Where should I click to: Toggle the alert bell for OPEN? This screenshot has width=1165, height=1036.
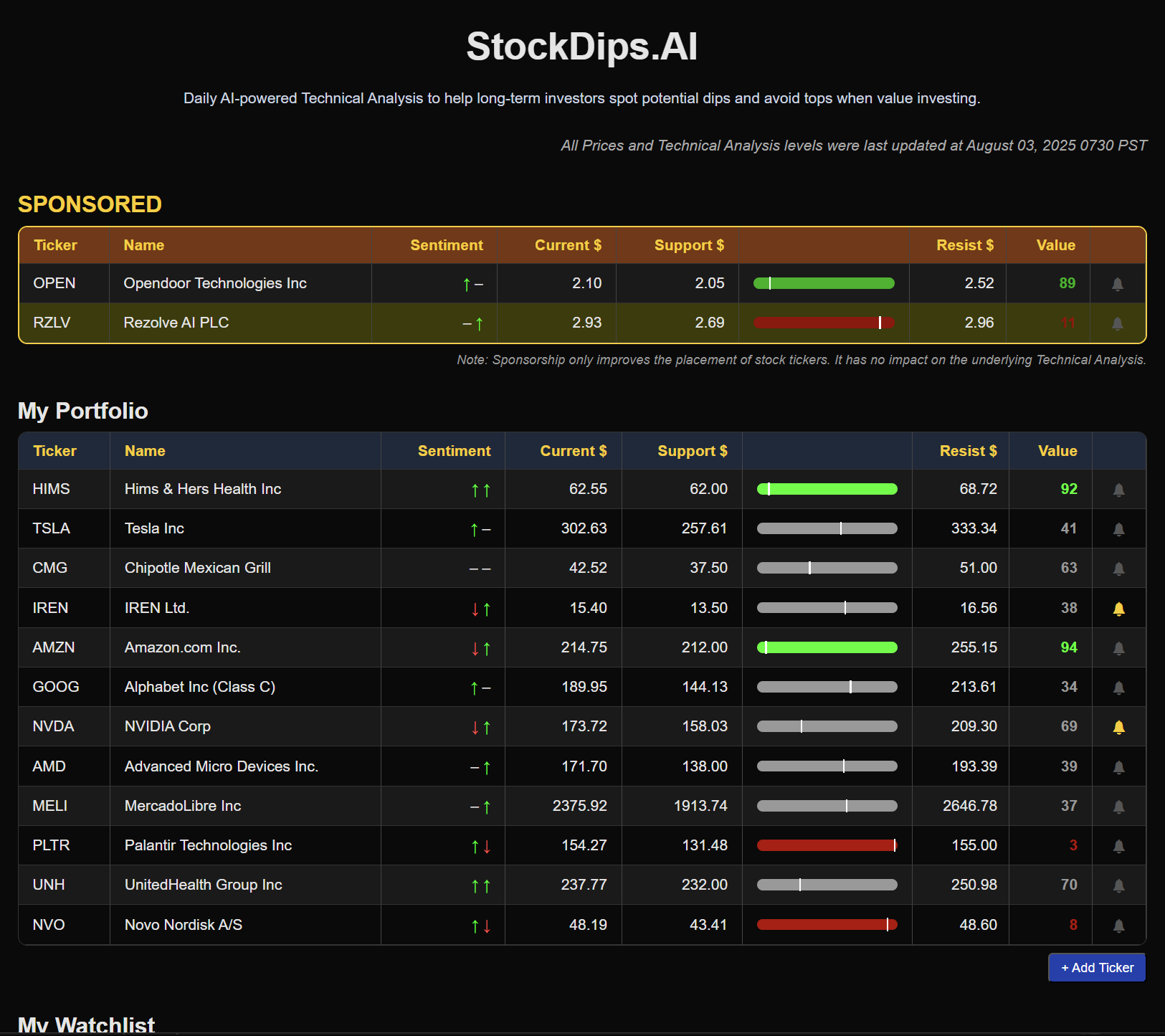(1117, 284)
